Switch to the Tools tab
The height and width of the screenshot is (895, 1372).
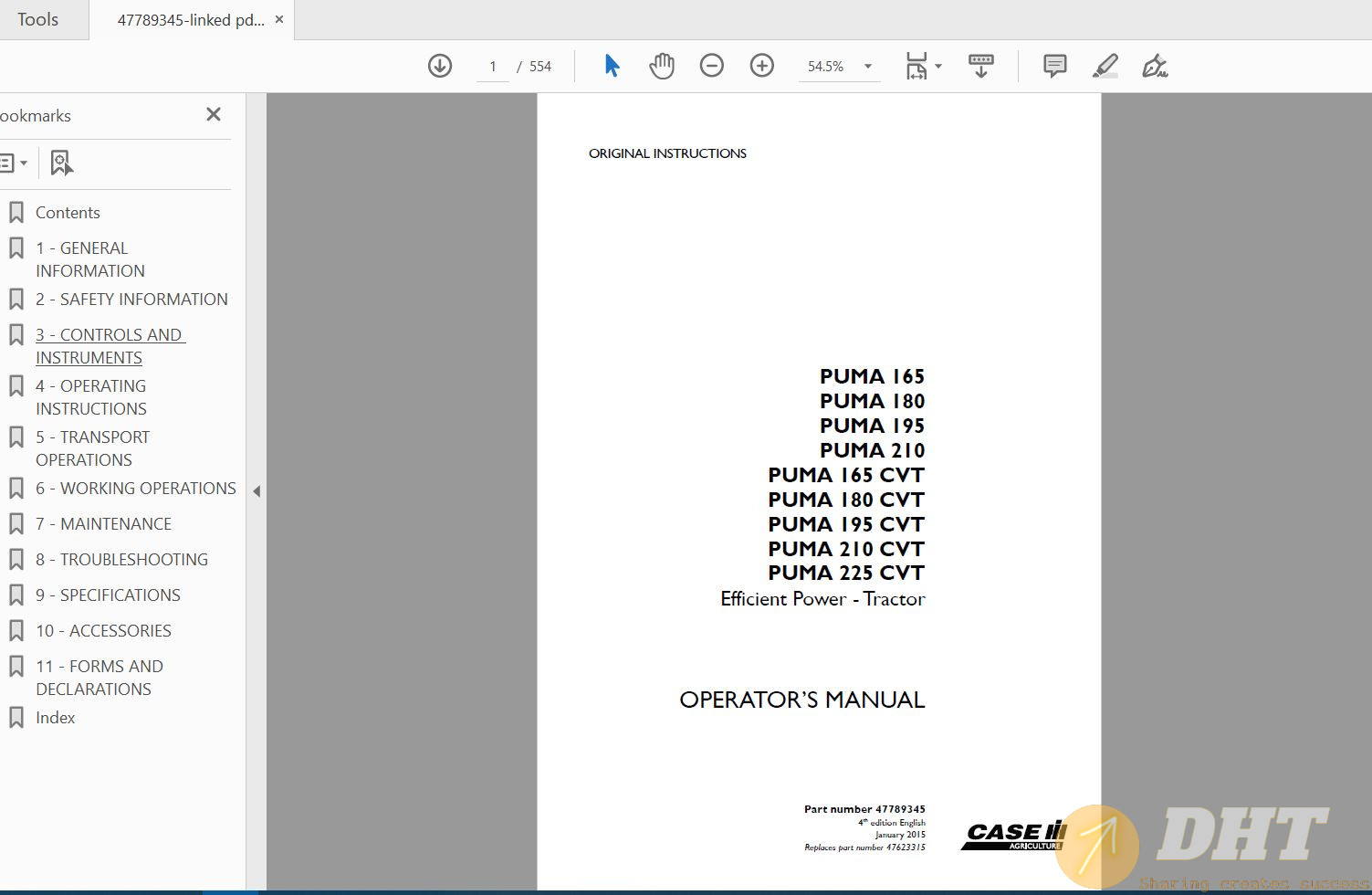pyautogui.click(x=37, y=19)
